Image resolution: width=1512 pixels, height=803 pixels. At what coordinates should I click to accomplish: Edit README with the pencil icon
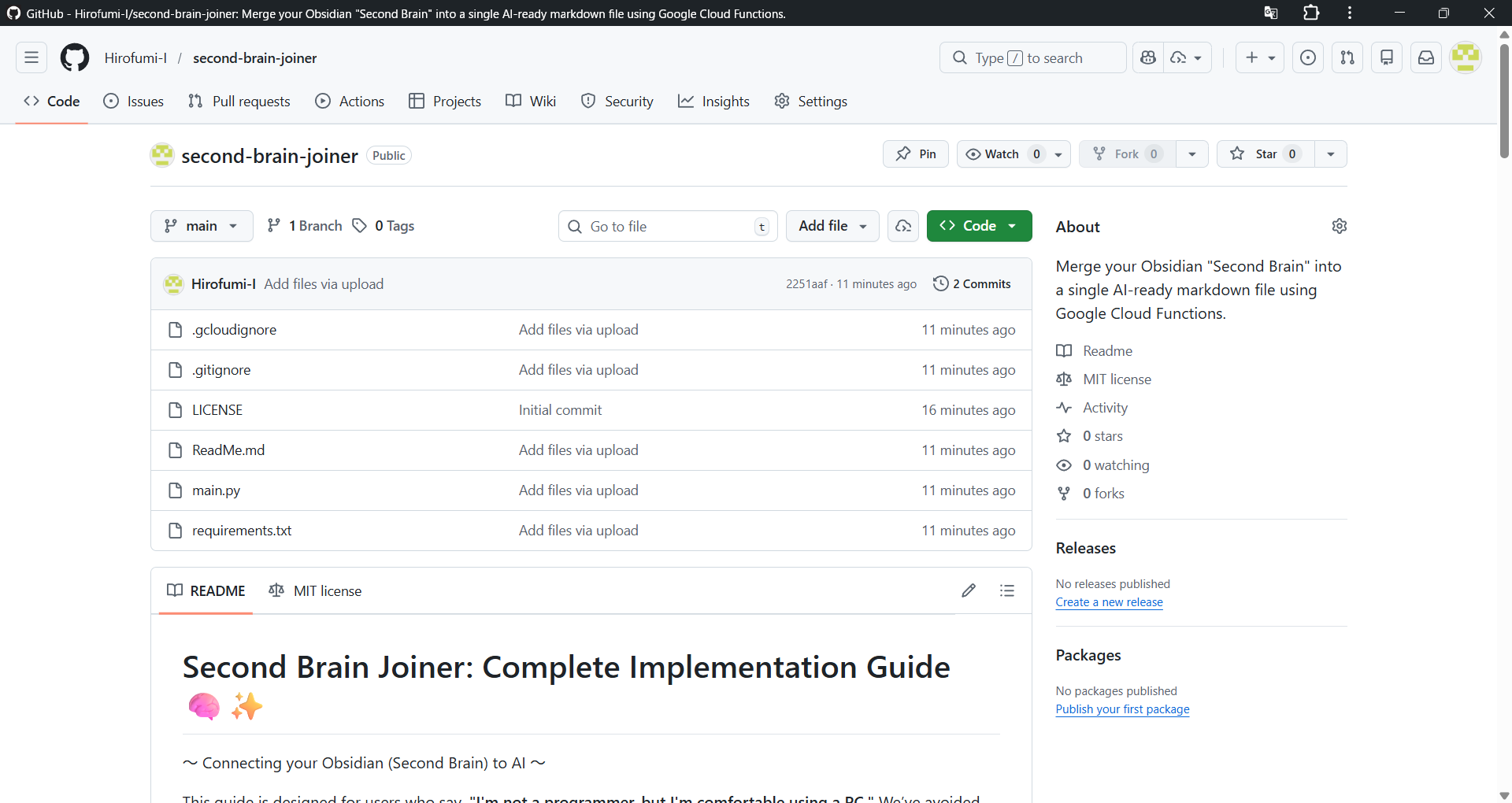click(x=969, y=590)
